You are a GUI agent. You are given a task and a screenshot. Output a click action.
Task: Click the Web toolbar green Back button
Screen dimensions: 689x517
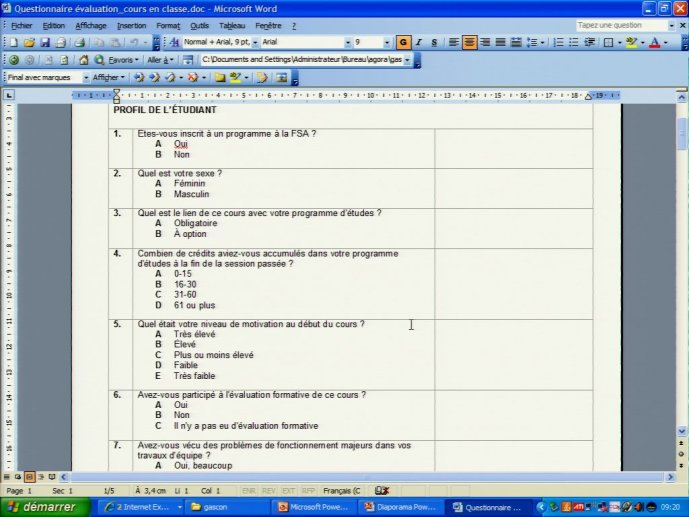pos(14,60)
